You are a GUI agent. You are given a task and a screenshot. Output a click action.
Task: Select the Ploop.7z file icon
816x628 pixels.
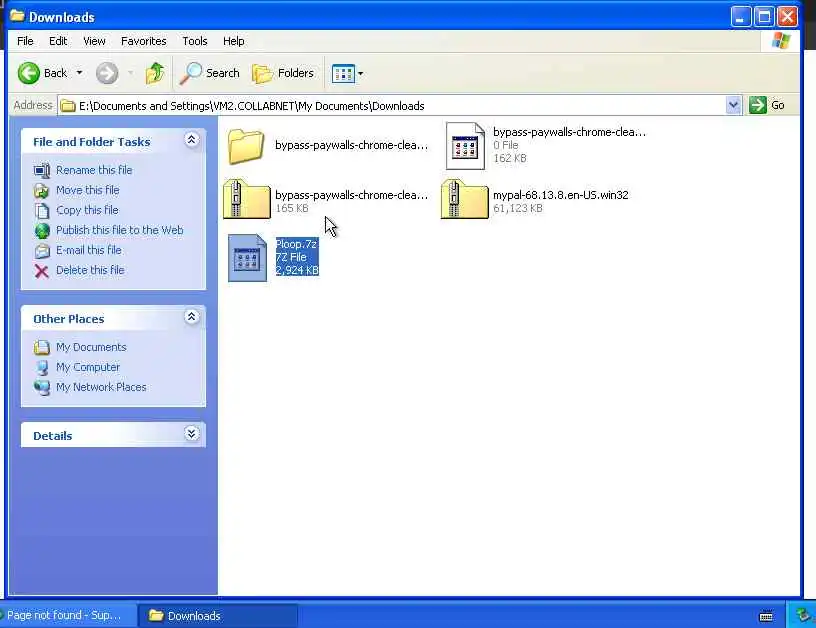click(x=248, y=258)
